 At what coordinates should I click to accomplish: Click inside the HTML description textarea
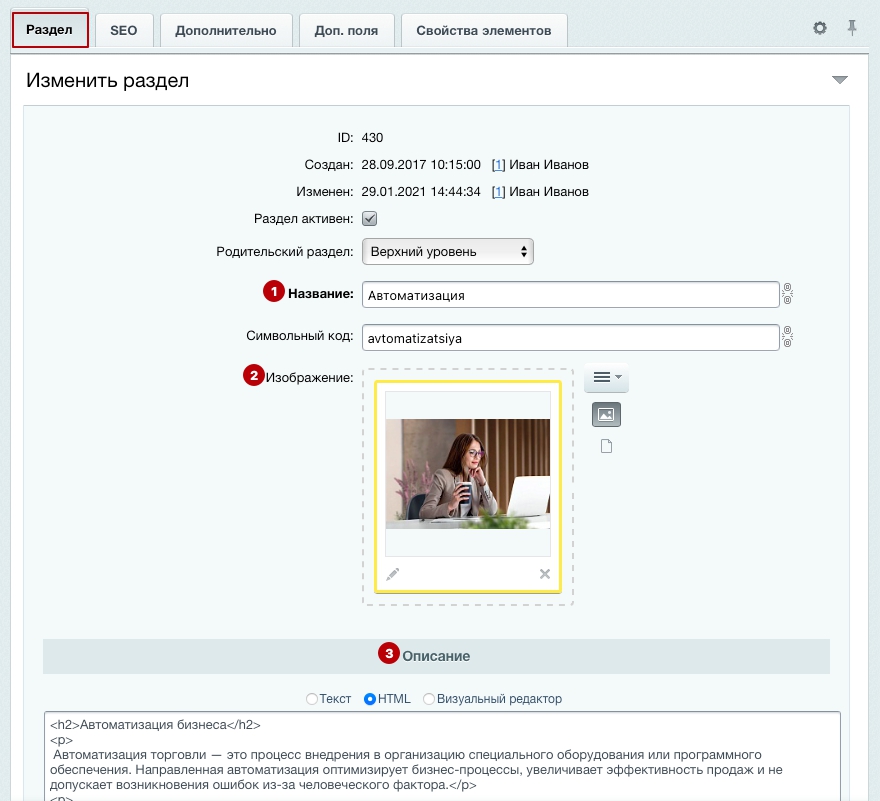(442, 756)
